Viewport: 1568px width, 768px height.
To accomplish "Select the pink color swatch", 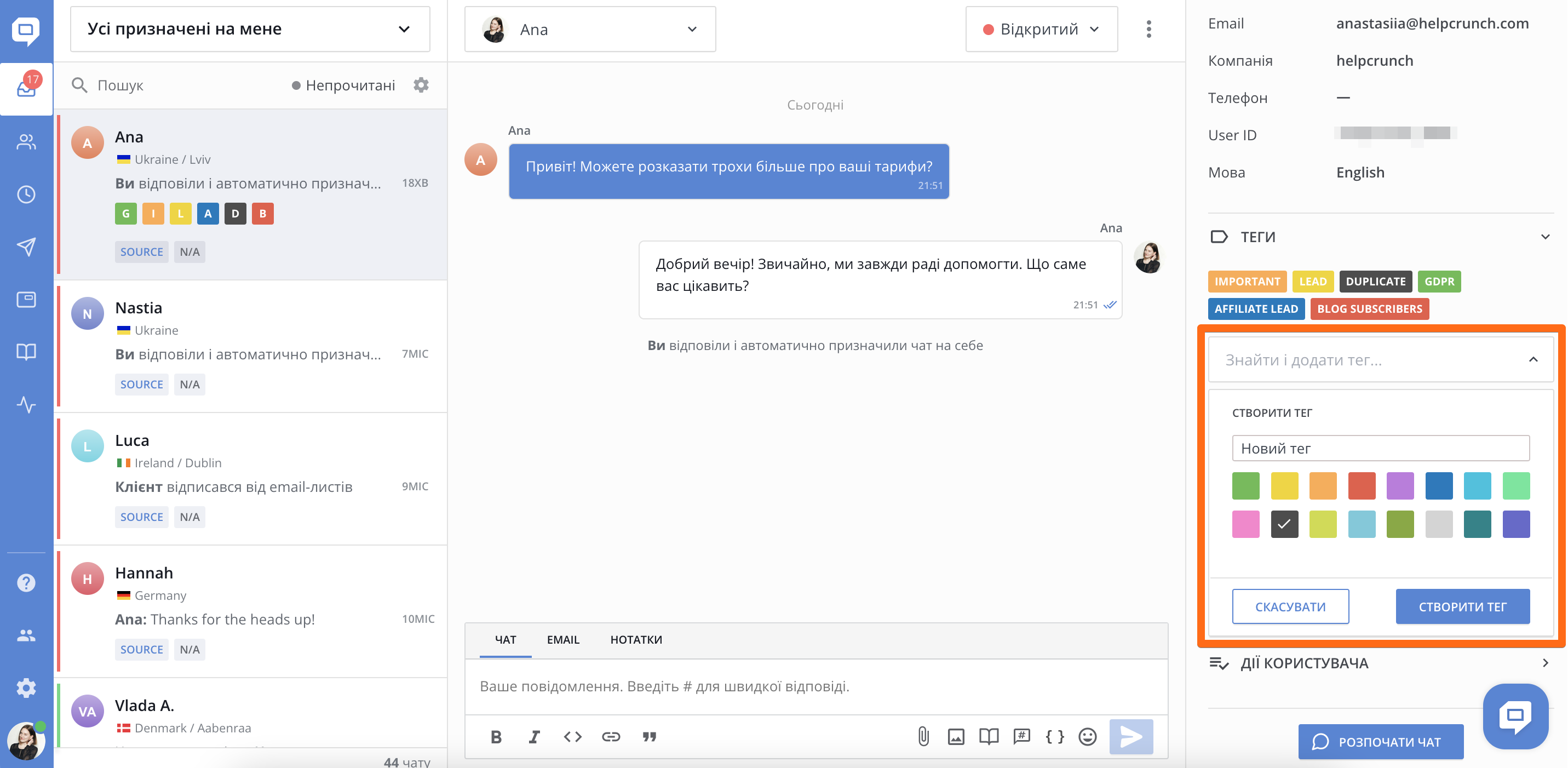I will (x=1245, y=524).
